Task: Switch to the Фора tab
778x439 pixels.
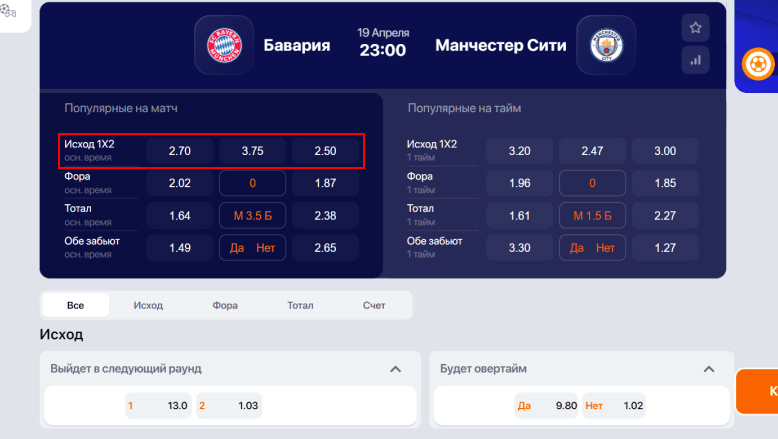Action: pyautogui.click(x=225, y=305)
